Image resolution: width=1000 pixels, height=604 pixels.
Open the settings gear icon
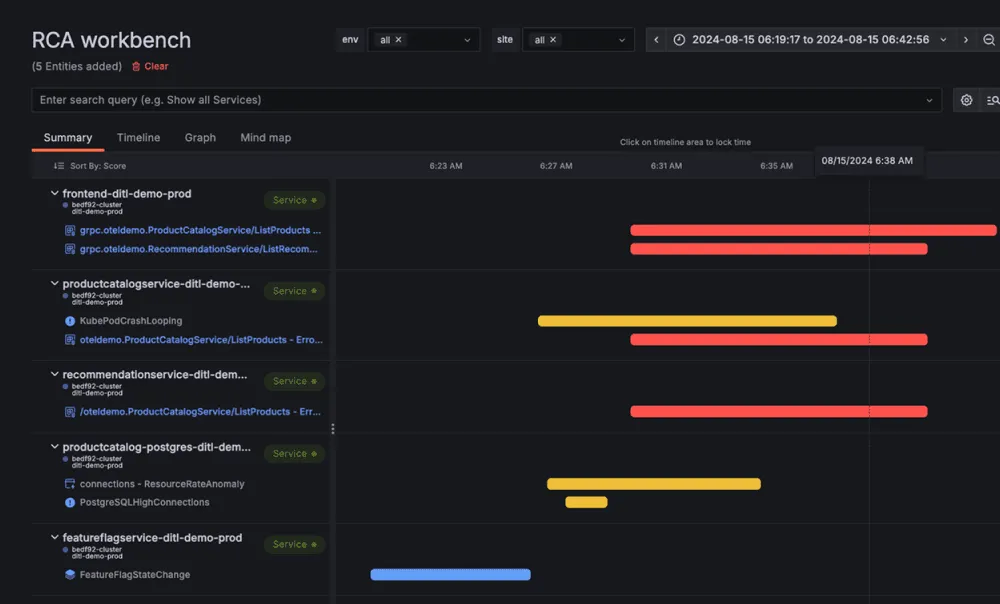pos(965,100)
